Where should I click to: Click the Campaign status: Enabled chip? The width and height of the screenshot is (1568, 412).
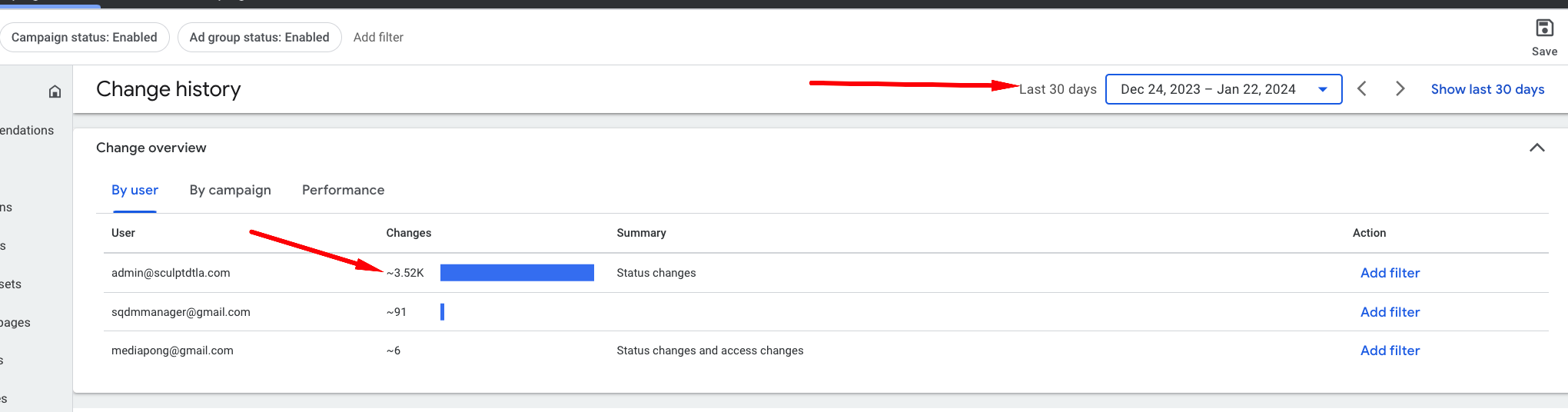[84, 37]
